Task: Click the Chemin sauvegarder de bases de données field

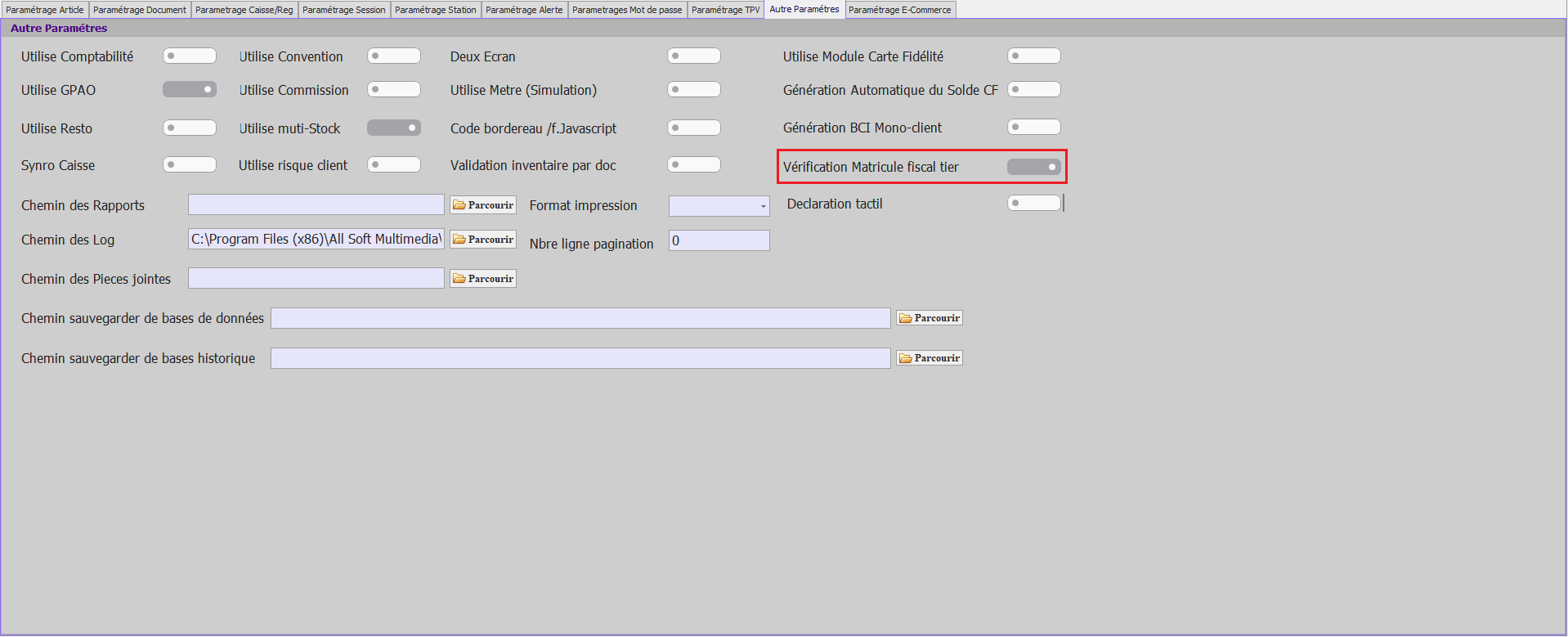Action: click(580, 318)
